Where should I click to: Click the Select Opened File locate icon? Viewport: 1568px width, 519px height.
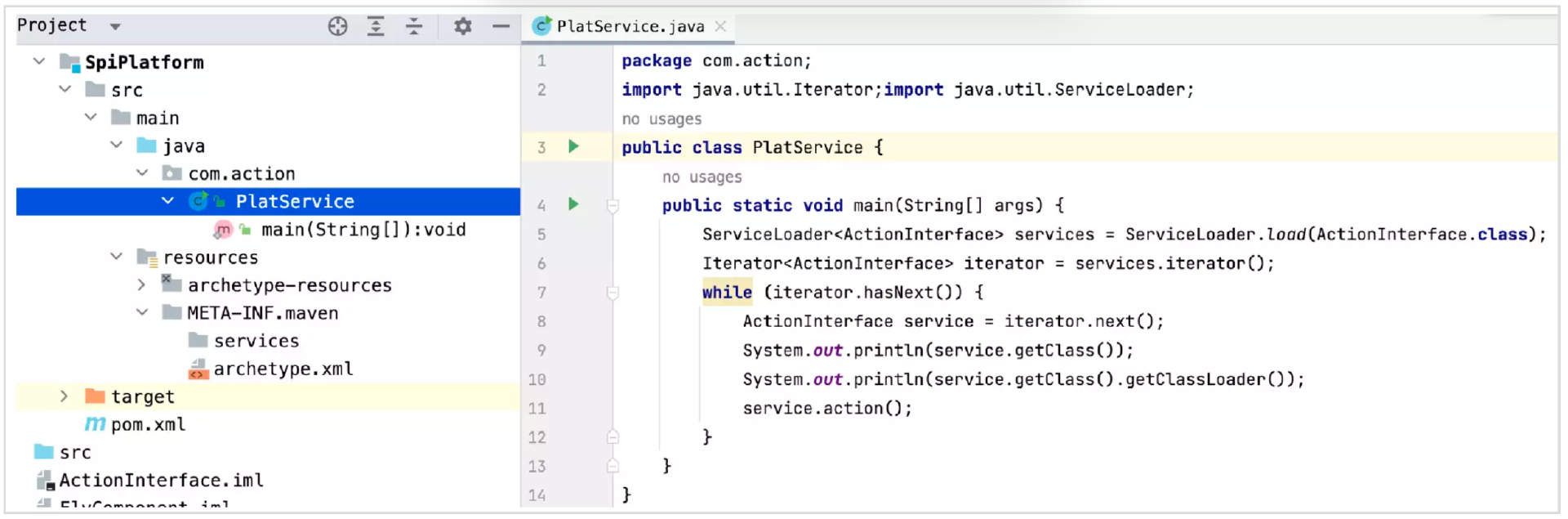(x=337, y=26)
